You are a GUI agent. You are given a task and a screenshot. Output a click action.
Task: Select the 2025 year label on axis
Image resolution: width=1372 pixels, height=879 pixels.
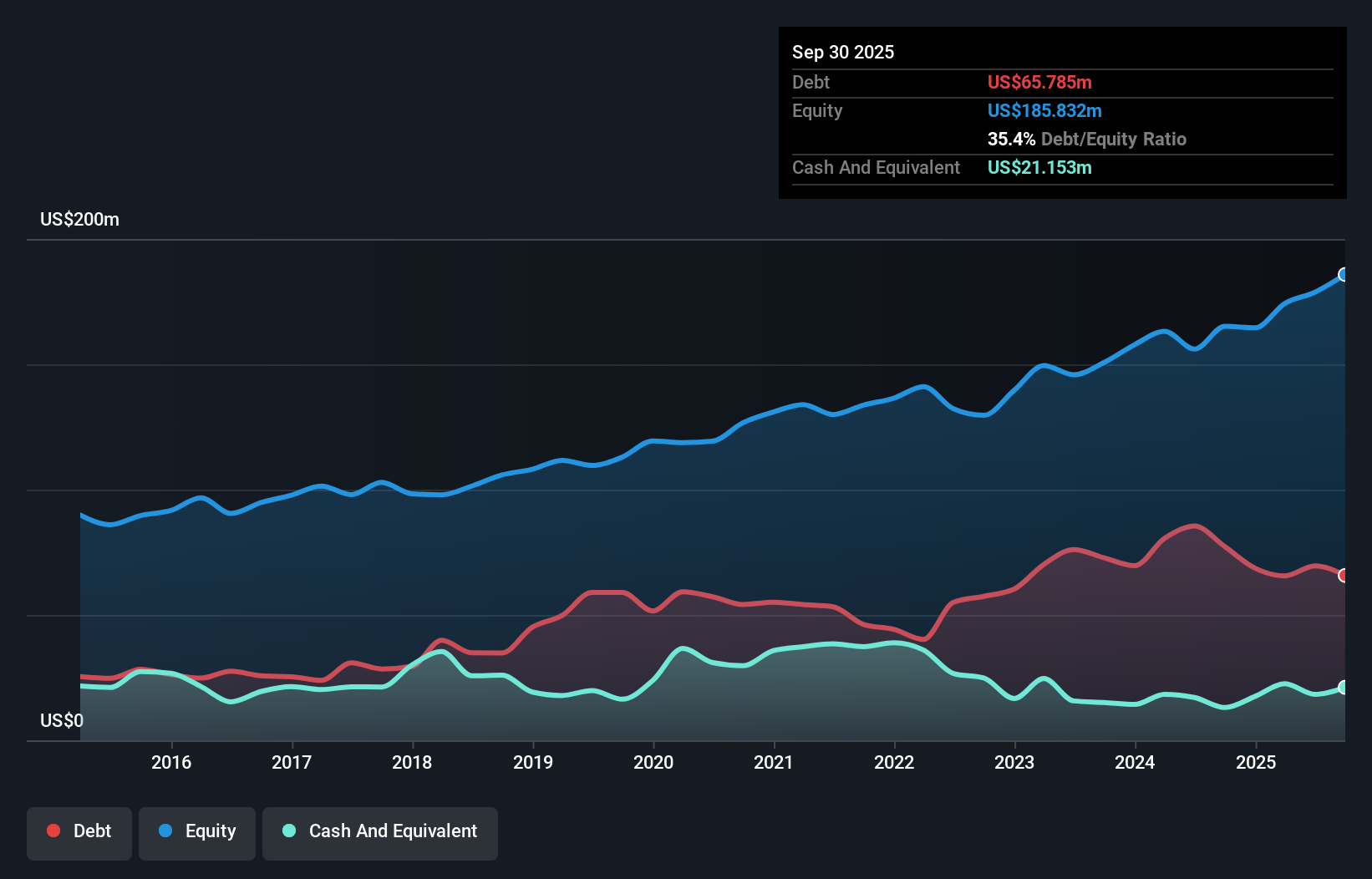click(x=1258, y=763)
